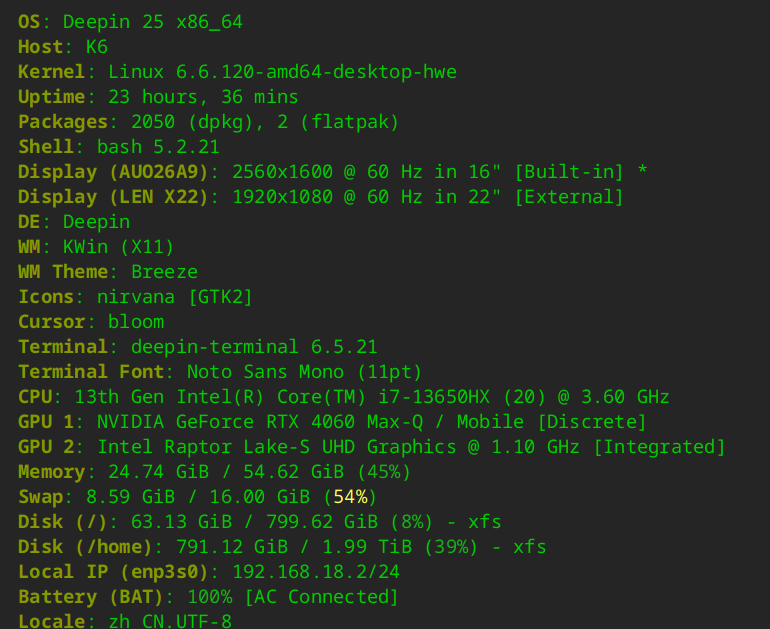Click the WM Theme value Breeze
The width and height of the screenshot is (770, 629).
click(x=164, y=272)
